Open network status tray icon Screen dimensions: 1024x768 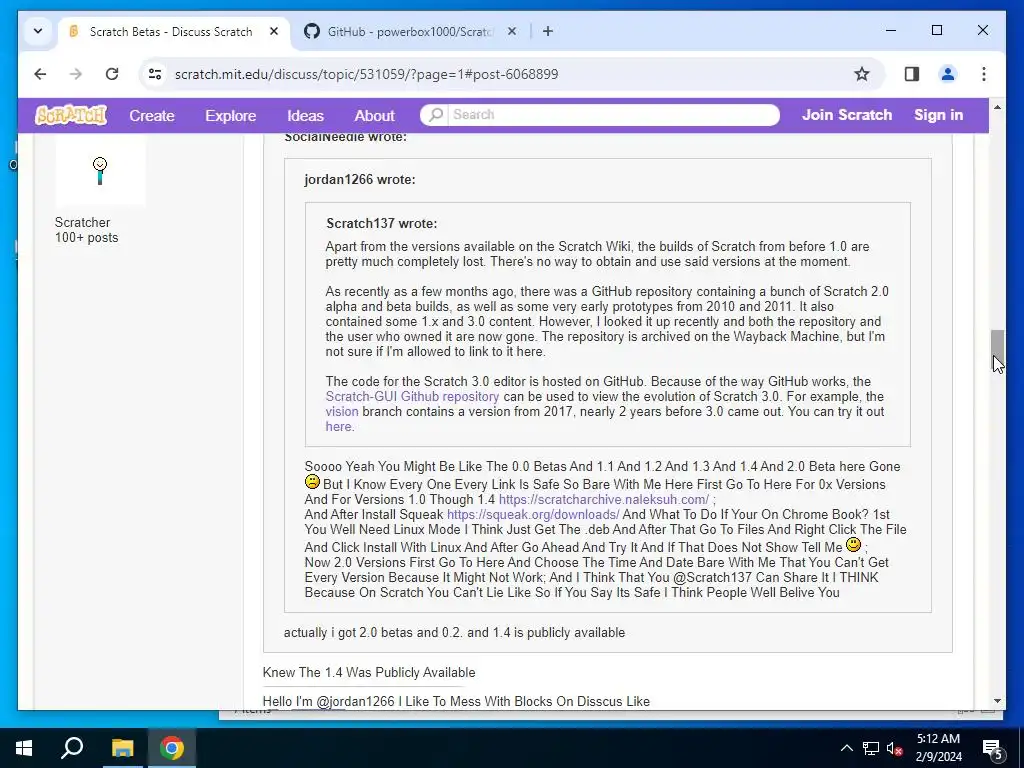click(871, 748)
